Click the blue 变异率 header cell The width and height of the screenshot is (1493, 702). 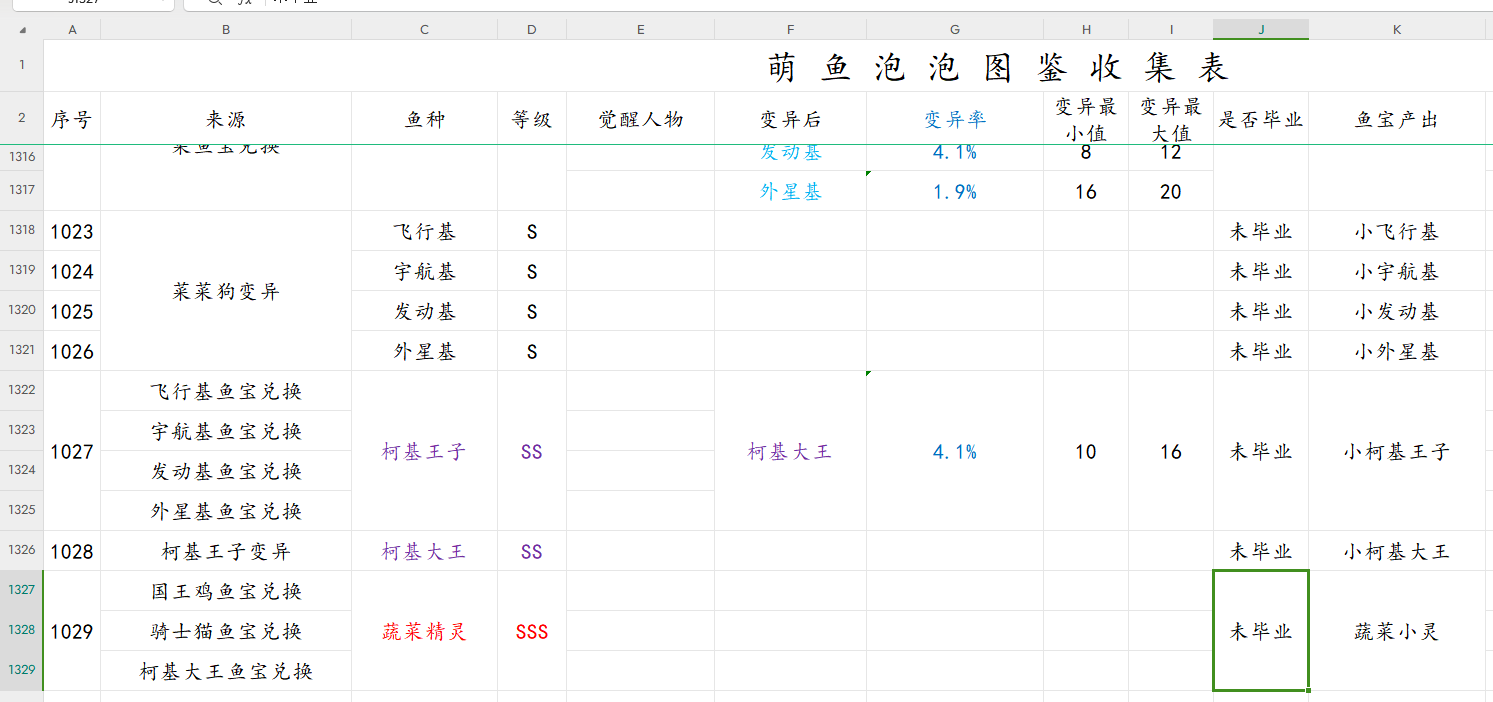coord(955,120)
